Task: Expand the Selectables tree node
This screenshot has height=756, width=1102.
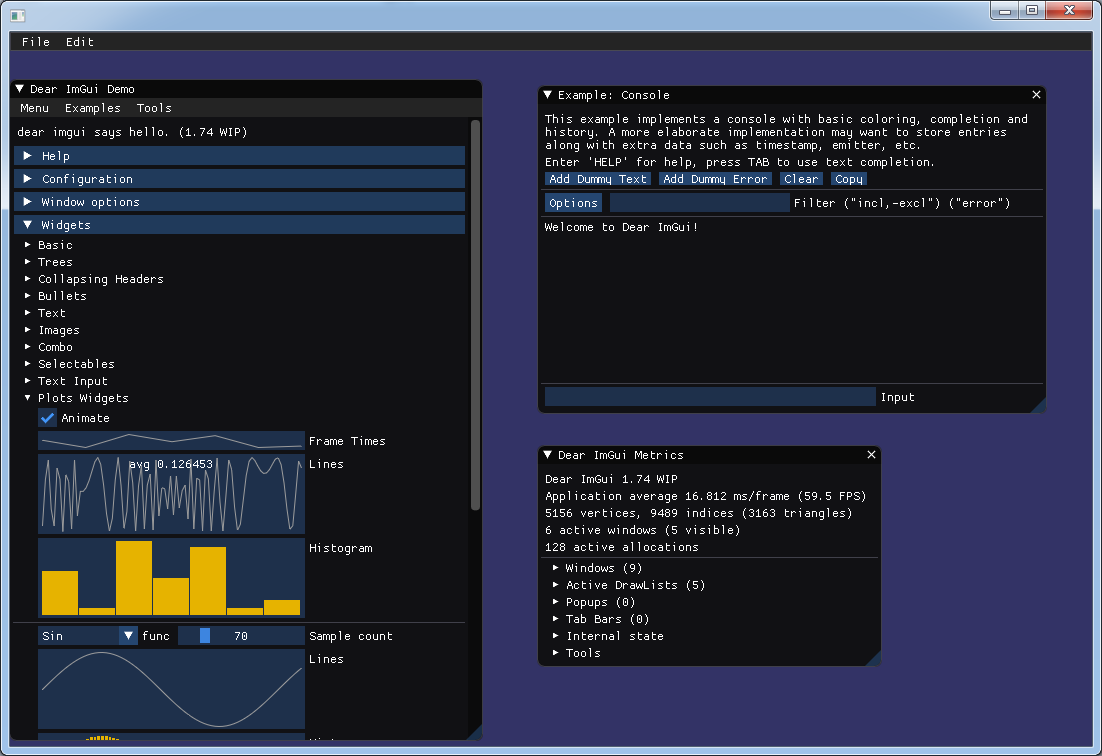Action: coord(69,364)
